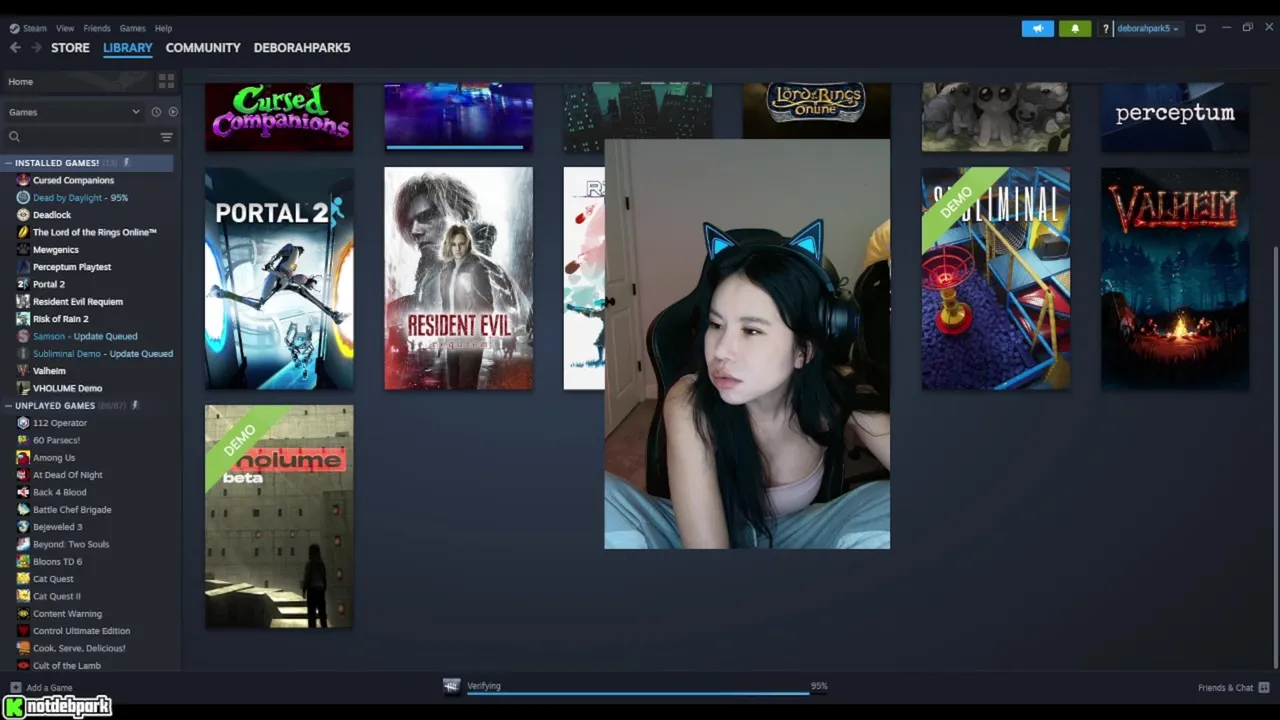Click the Risk of Rain 2 icon
Screen dimensions: 1280x720
pyautogui.click(x=23, y=319)
